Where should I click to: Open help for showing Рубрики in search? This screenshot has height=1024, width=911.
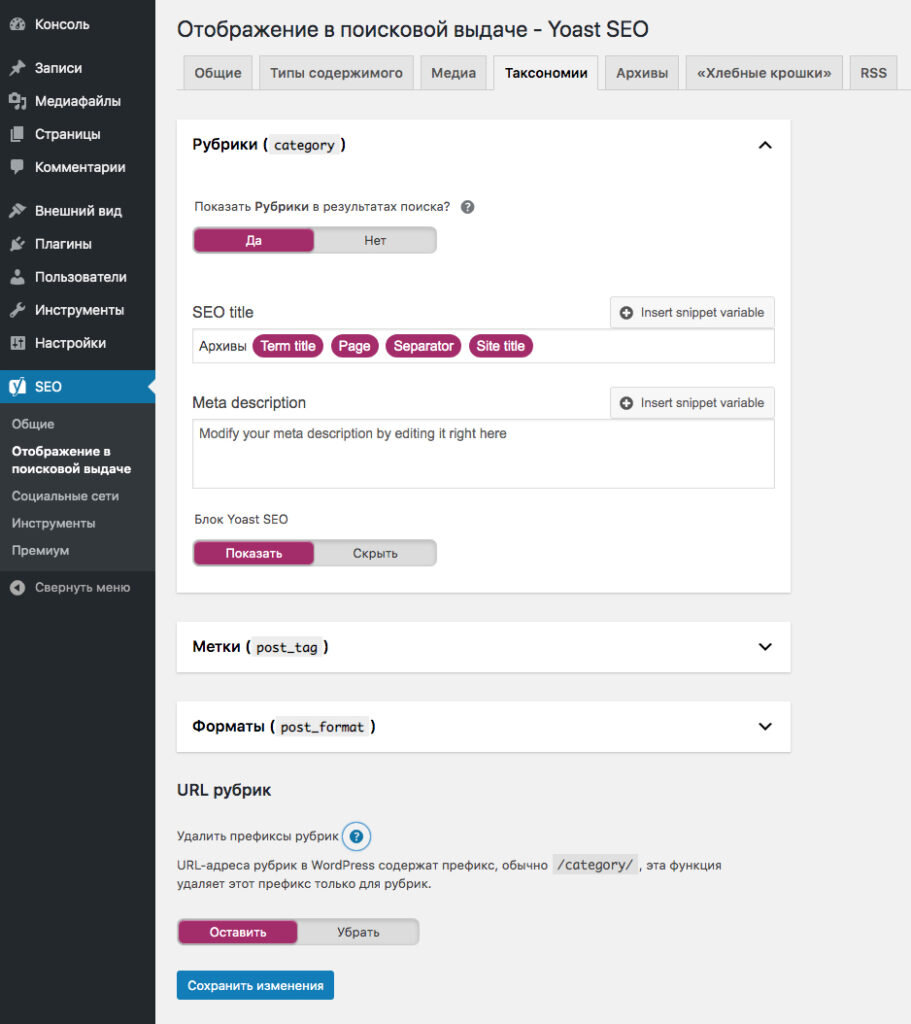[x=468, y=207]
